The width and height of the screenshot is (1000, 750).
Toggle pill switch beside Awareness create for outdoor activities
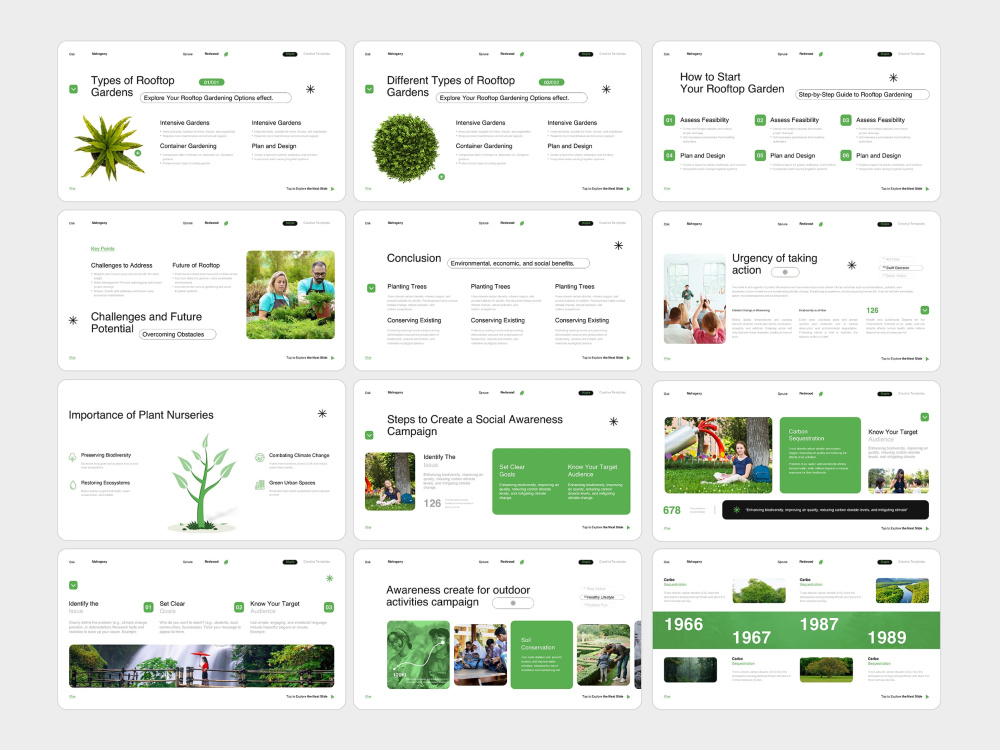pyautogui.click(x=513, y=603)
